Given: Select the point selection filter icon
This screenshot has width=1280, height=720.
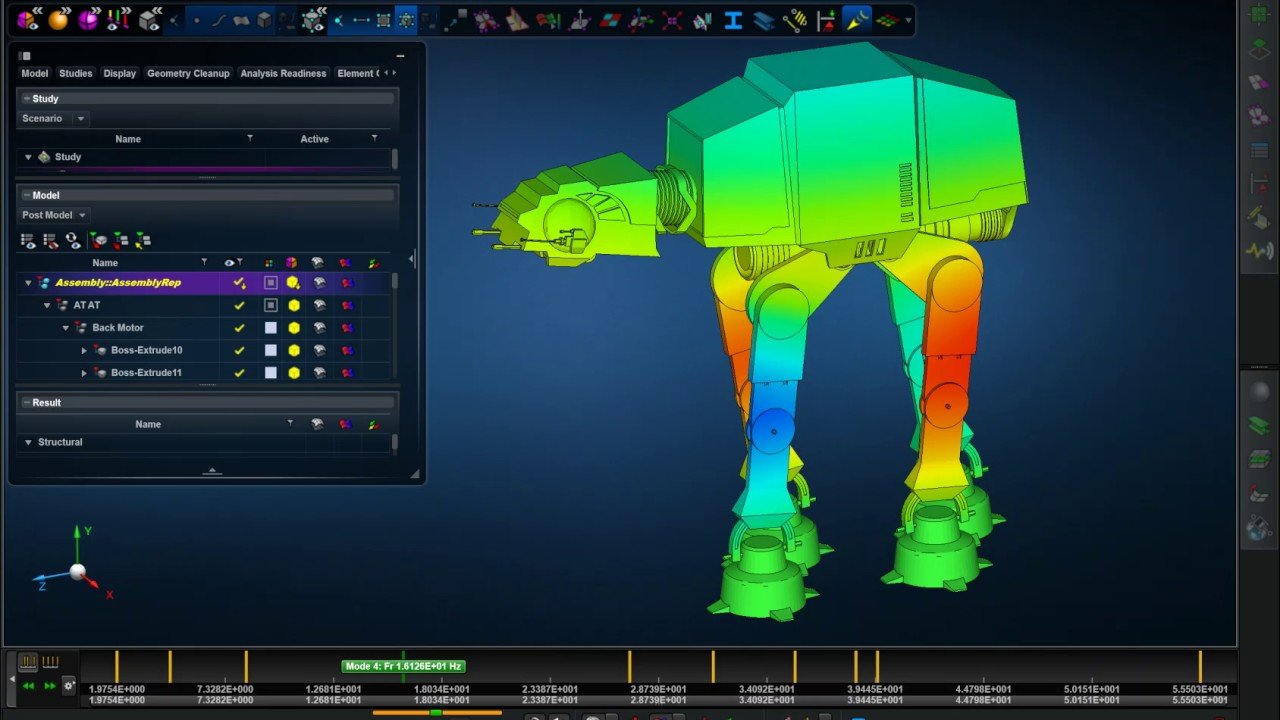Looking at the screenshot, I should coord(196,20).
